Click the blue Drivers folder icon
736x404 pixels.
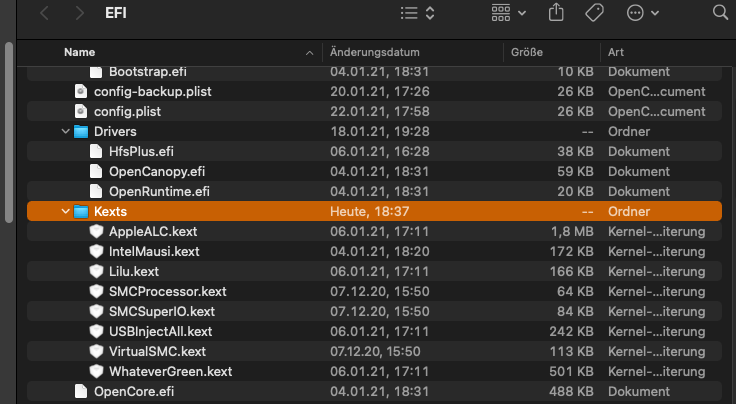tap(81, 131)
